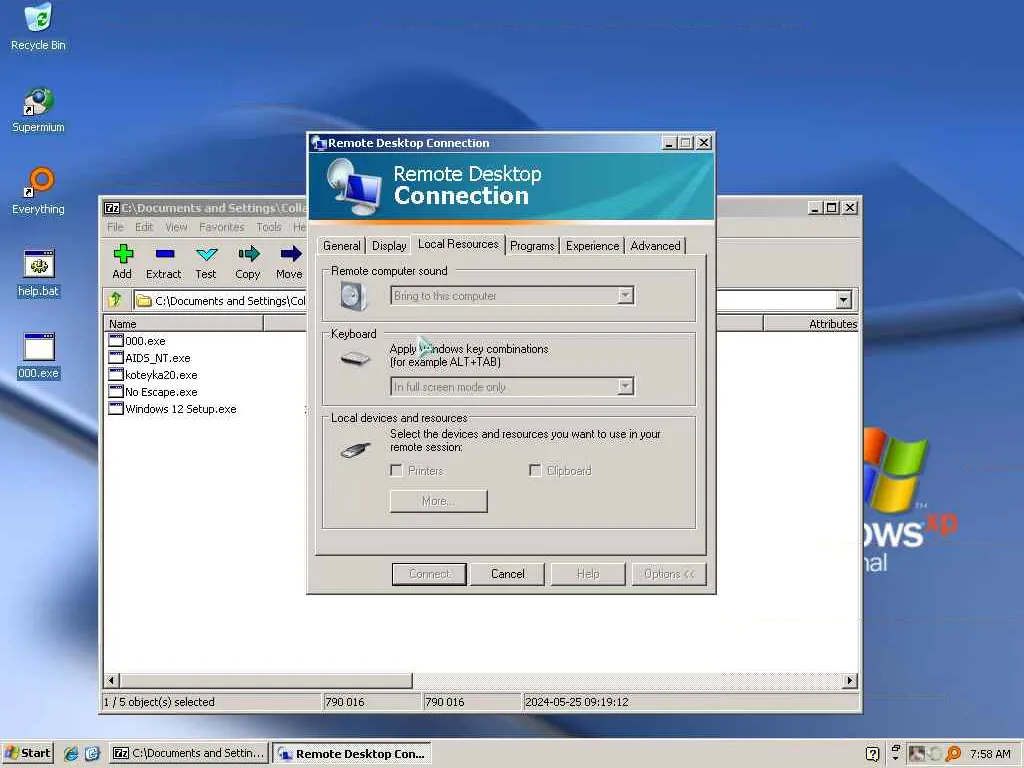Open the Everything search desktop shortcut

point(38,191)
